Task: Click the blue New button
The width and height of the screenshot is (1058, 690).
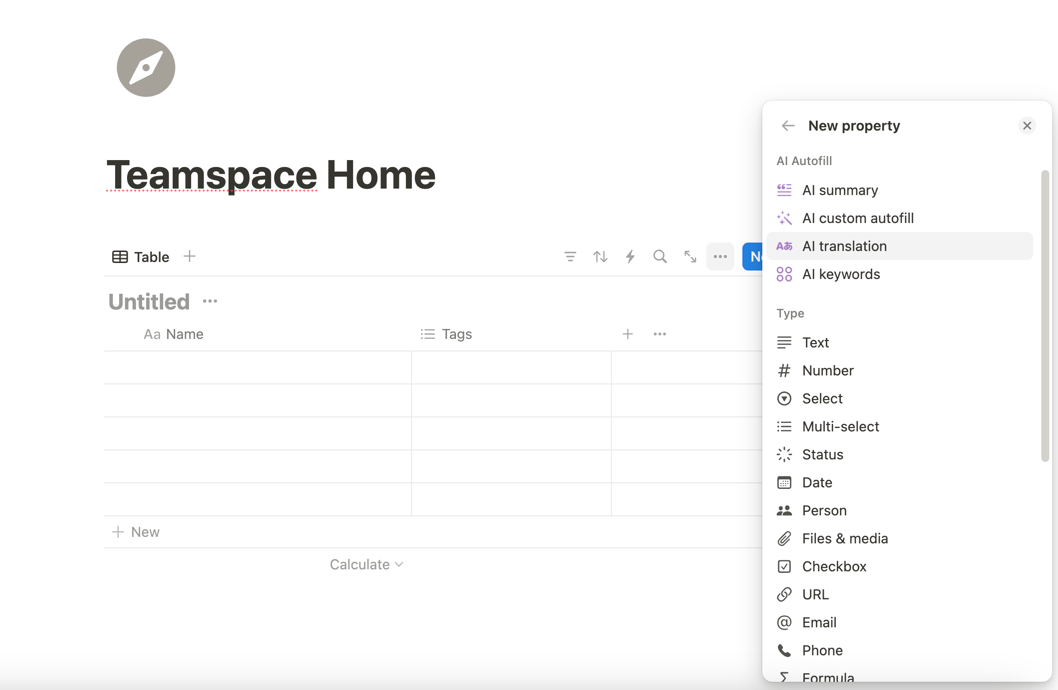Action: coord(753,257)
